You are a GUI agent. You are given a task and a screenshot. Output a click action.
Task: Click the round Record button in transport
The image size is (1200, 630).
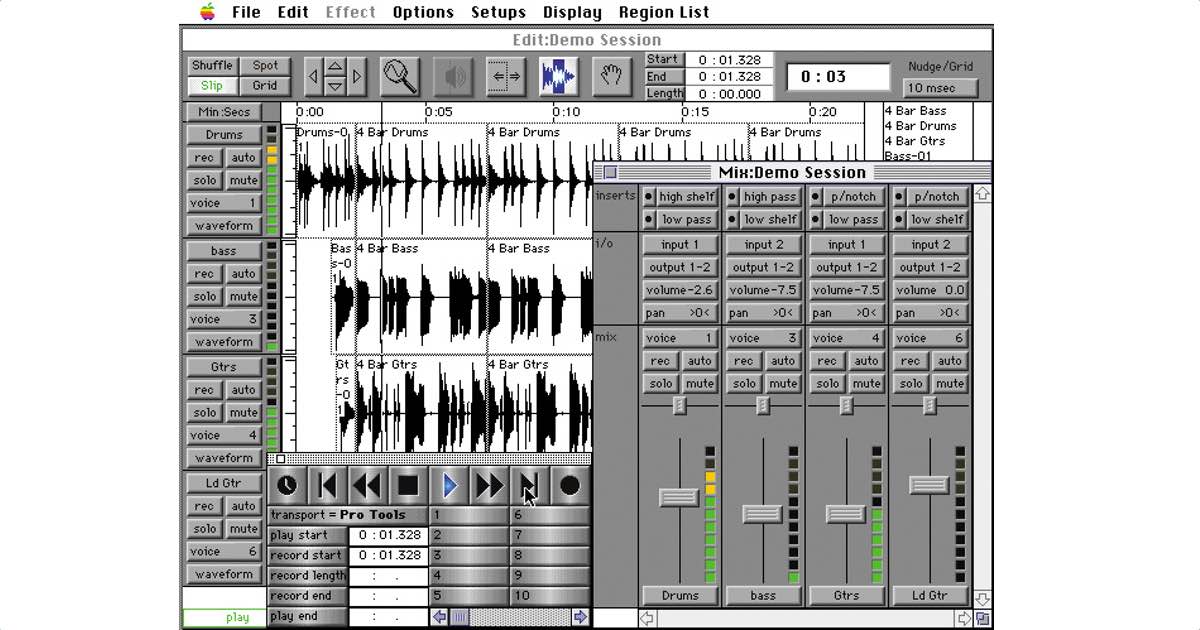[569, 485]
